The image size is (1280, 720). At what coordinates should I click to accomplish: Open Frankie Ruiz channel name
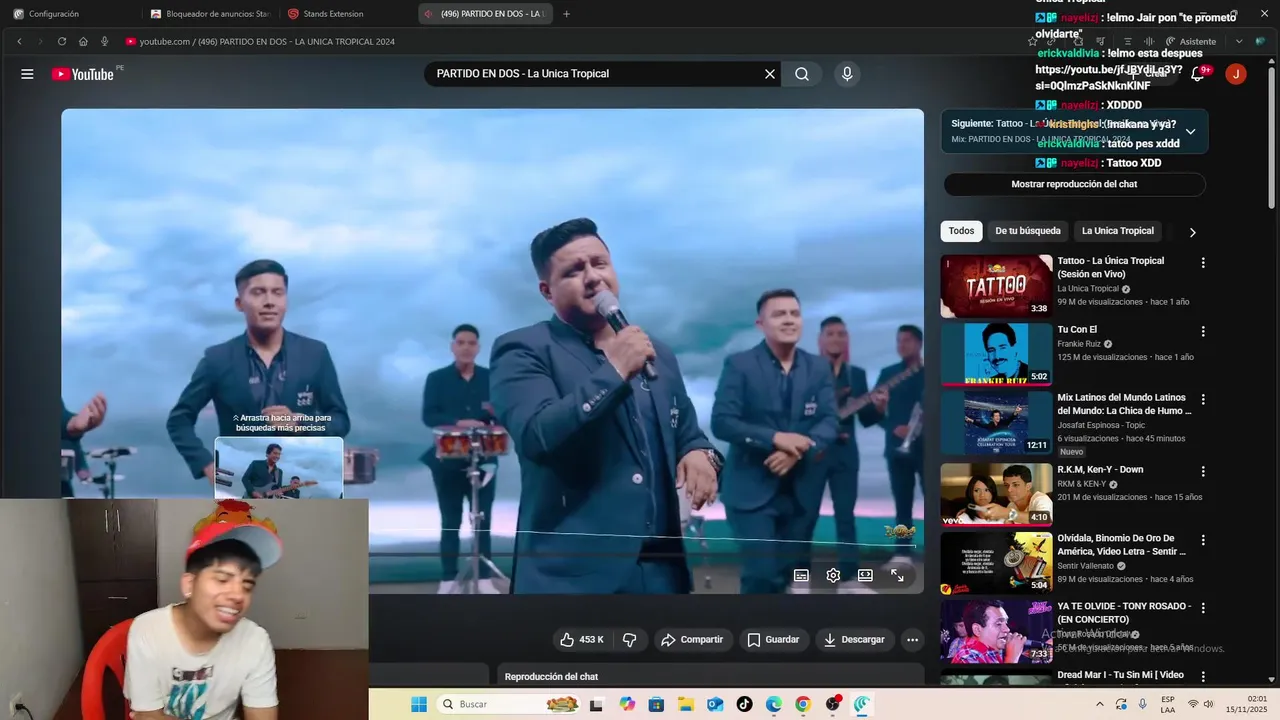pyautogui.click(x=1079, y=344)
